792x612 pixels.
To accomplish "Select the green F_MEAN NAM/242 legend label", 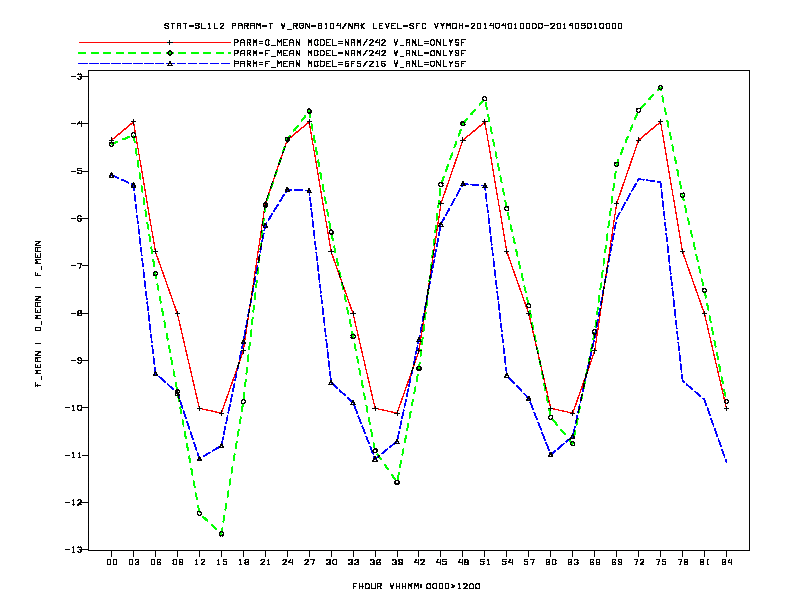I will pos(350,53).
